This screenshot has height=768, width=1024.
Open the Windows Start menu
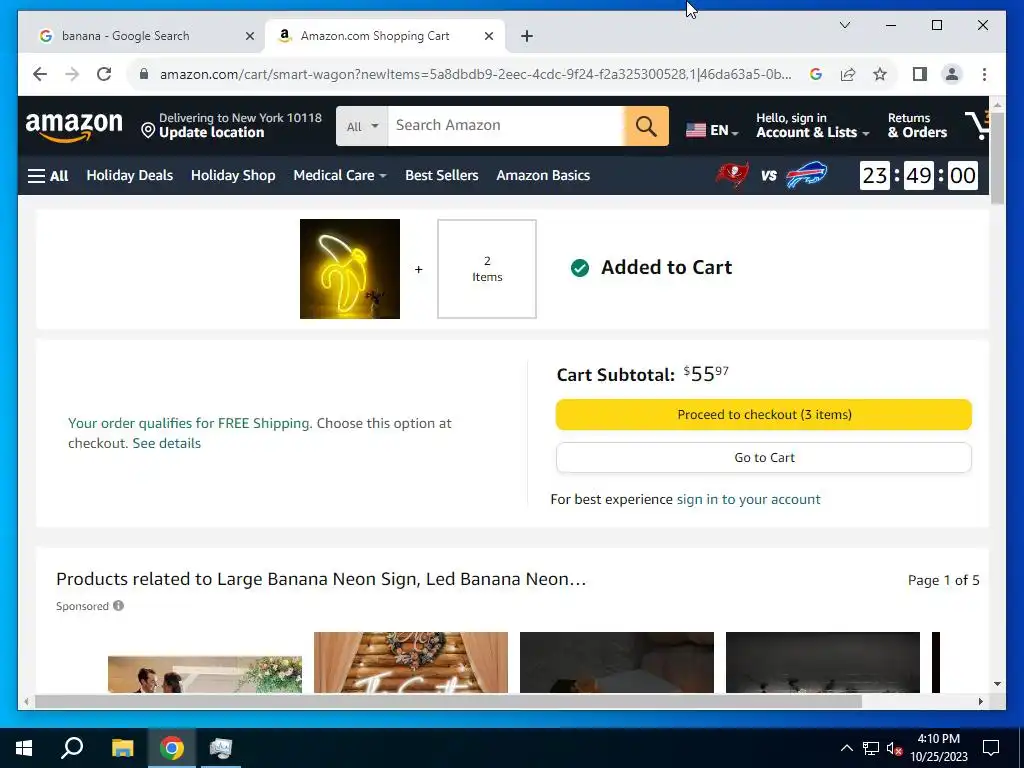click(x=24, y=748)
